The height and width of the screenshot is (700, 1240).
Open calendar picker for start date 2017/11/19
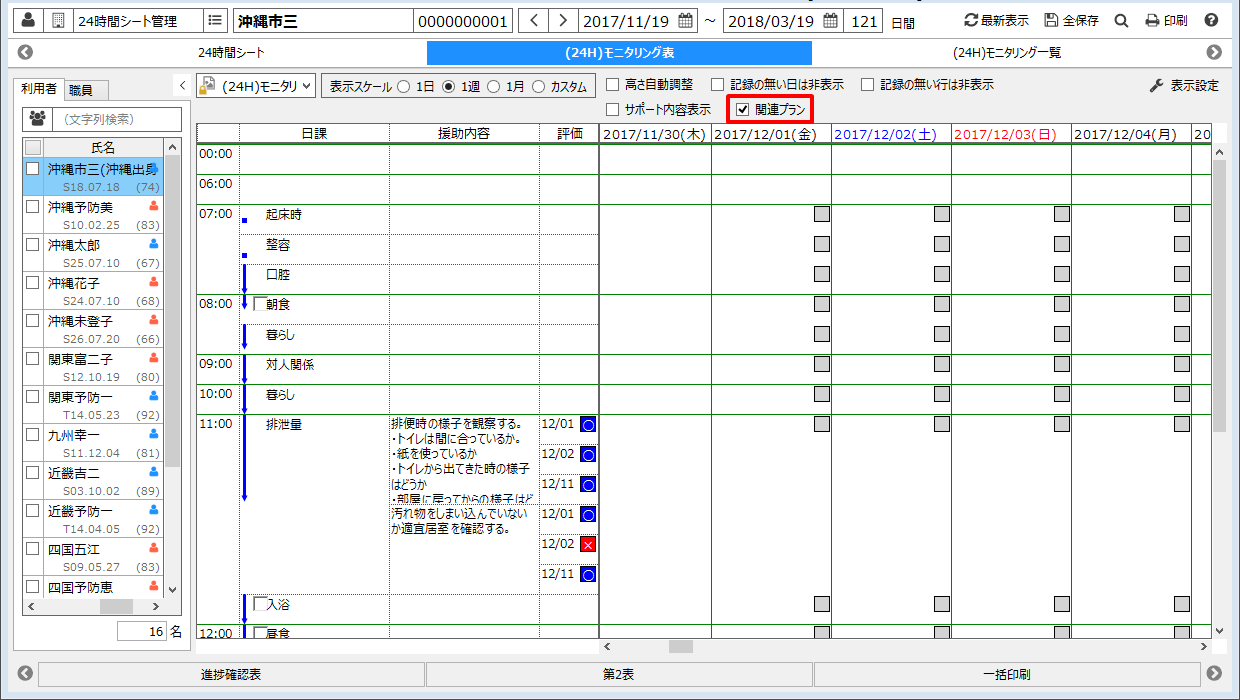[x=685, y=20]
